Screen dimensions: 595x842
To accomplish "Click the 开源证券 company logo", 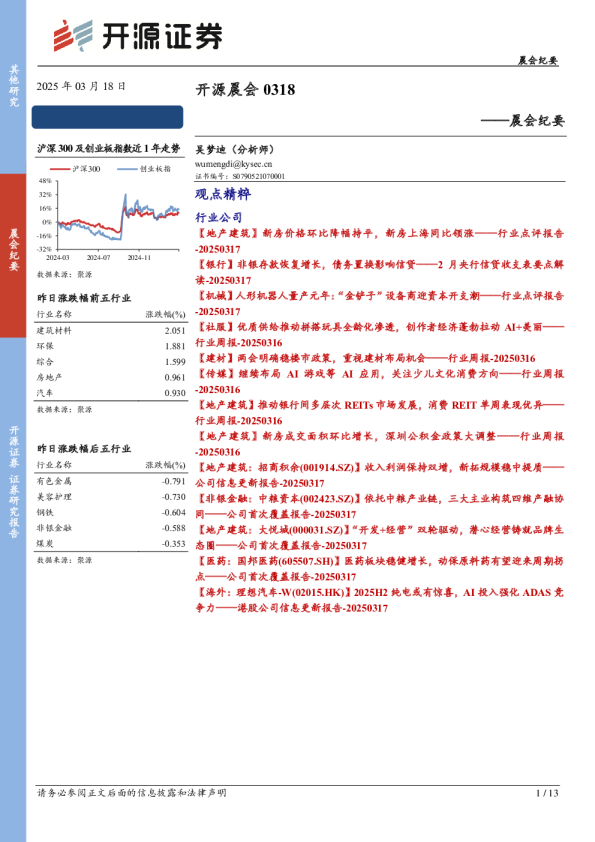I will point(137,36).
